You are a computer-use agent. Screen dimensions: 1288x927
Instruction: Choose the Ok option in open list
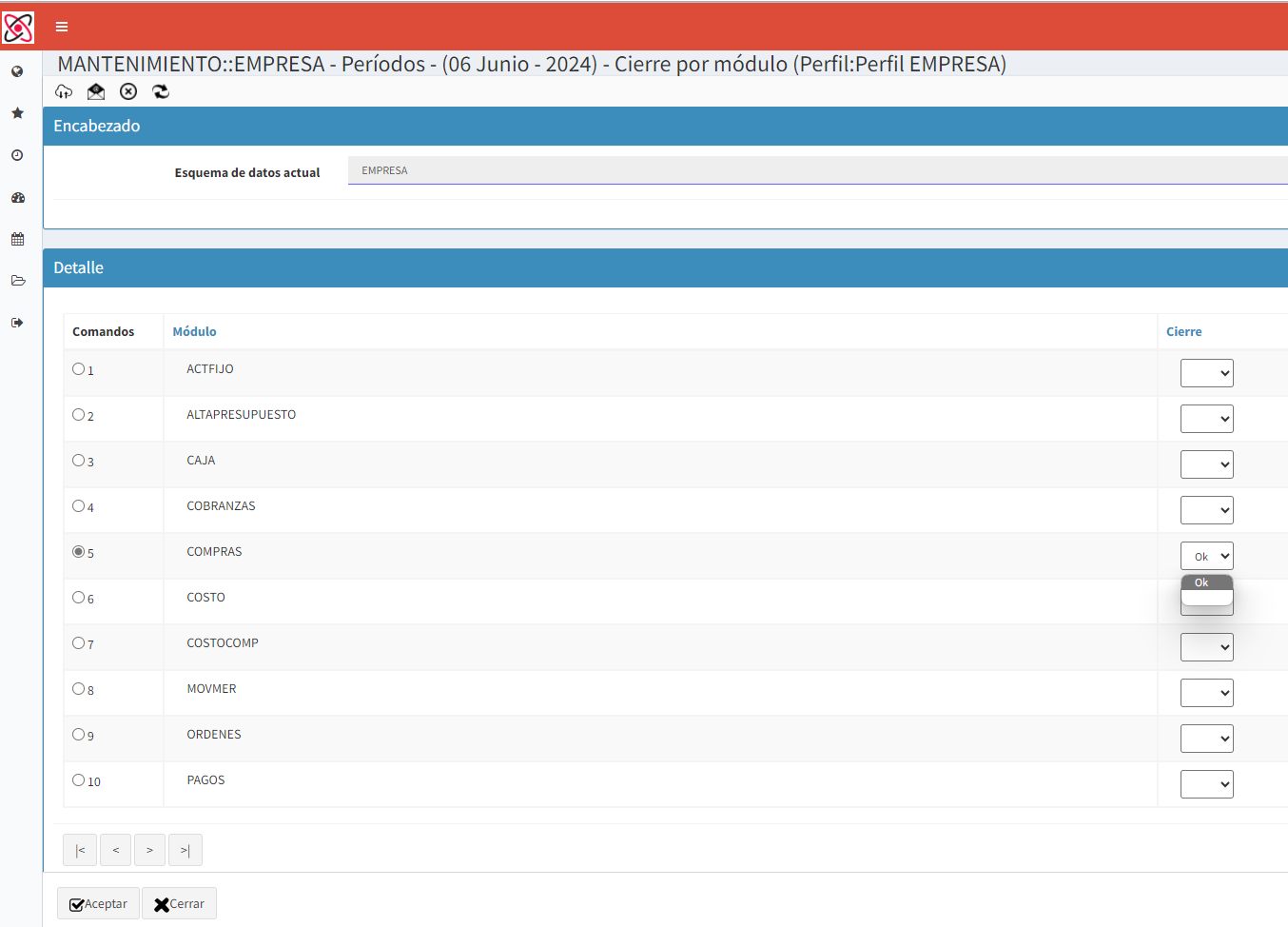pyautogui.click(x=1206, y=582)
